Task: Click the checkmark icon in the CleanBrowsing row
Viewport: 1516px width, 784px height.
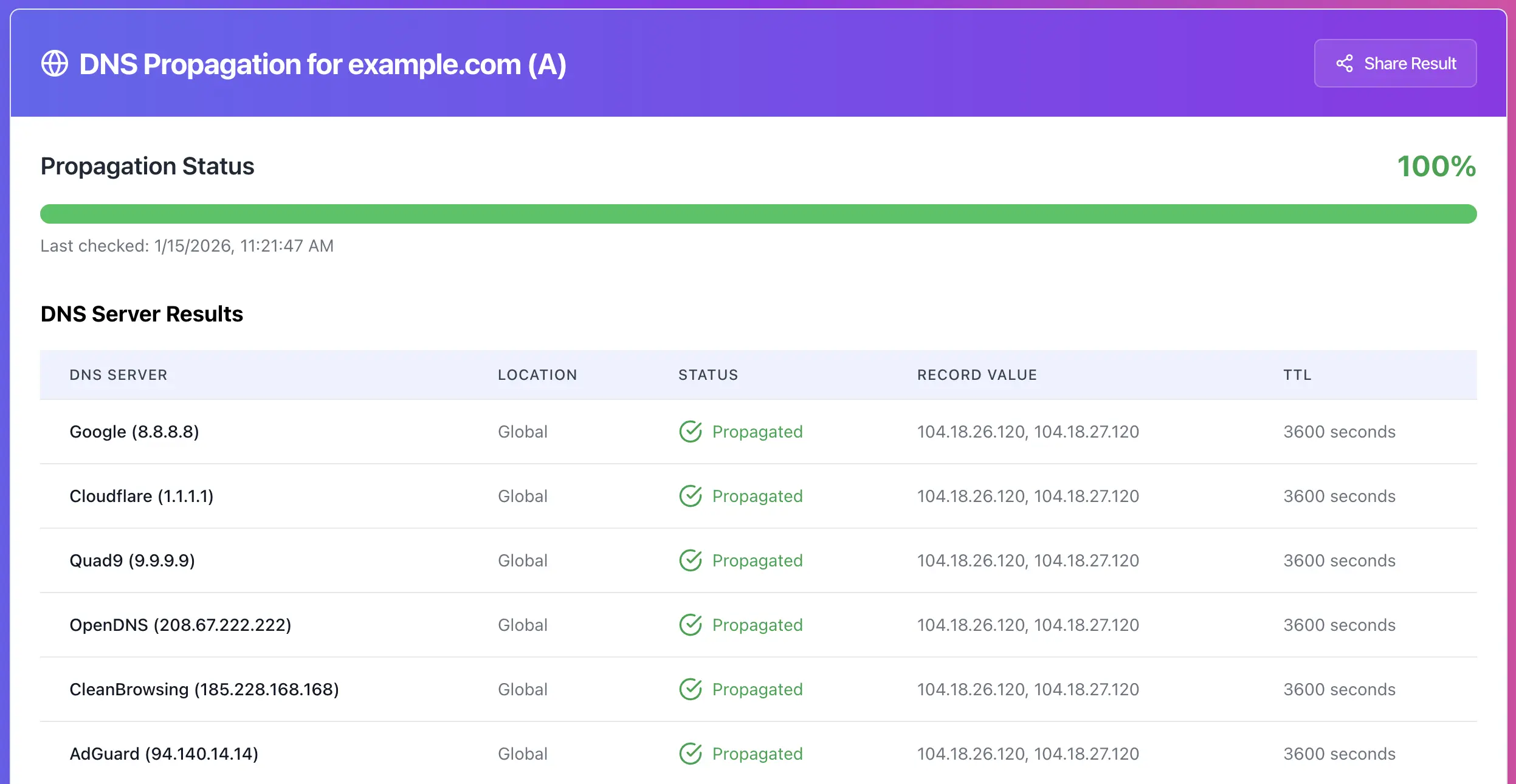Action: pyautogui.click(x=690, y=689)
